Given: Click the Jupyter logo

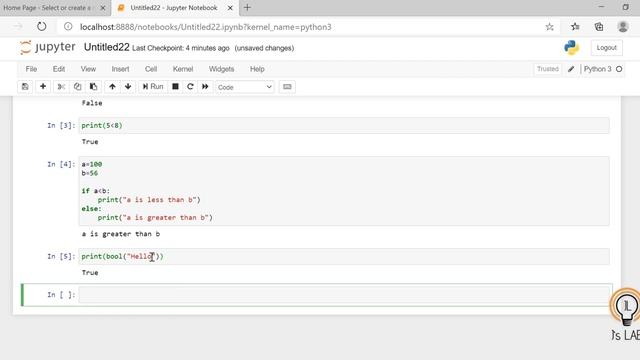Looking at the screenshot, I should [47, 47].
